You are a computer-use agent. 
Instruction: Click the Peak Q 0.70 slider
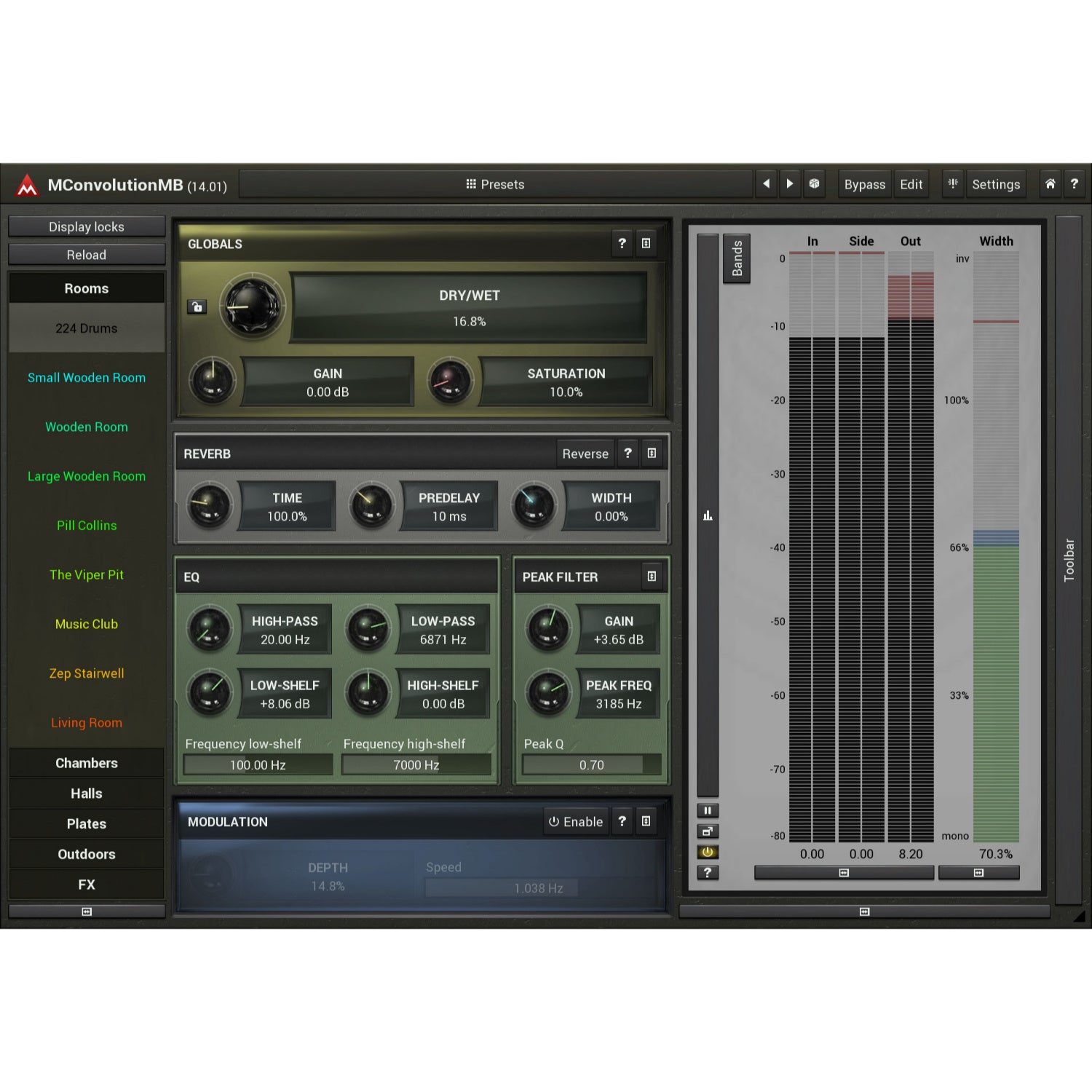click(x=591, y=765)
